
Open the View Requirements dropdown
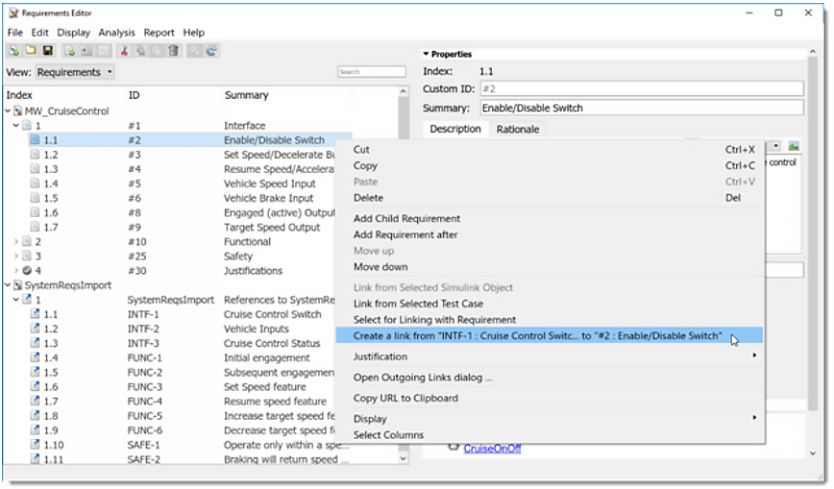[75, 72]
